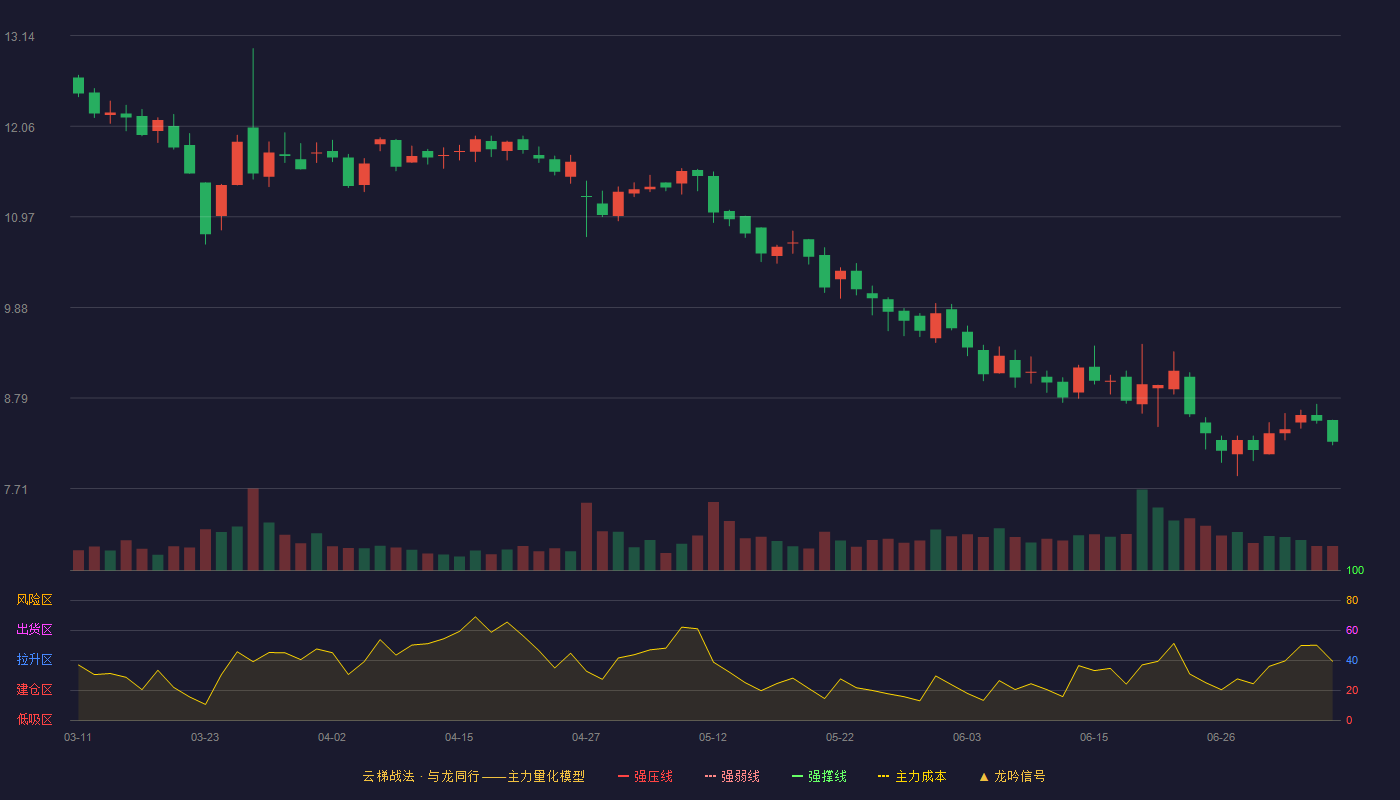Click the 05-12 date label
Viewport: 1400px width, 800px height.
tap(713, 737)
